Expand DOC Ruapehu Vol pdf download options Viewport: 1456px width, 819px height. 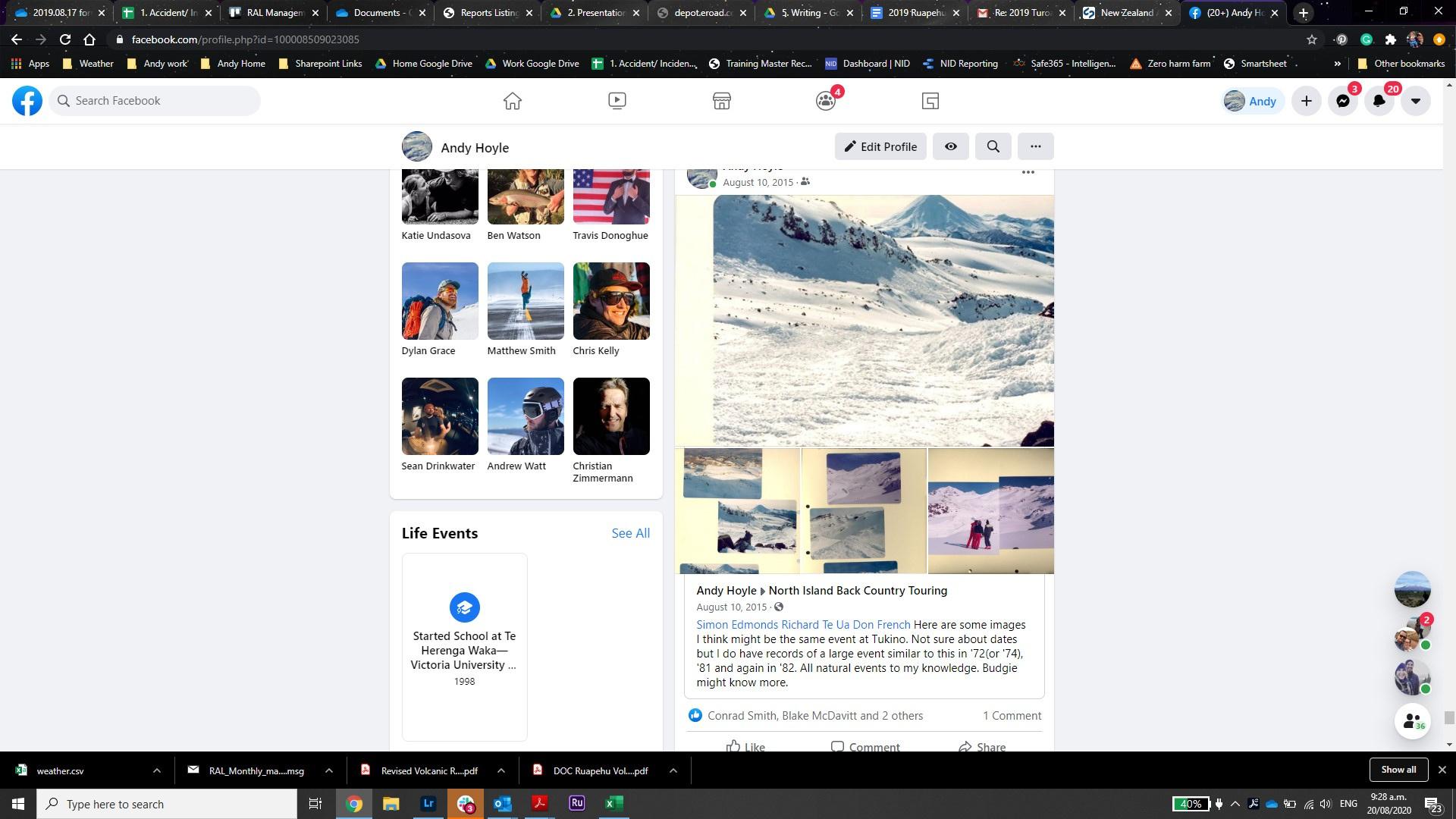(x=673, y=770)
